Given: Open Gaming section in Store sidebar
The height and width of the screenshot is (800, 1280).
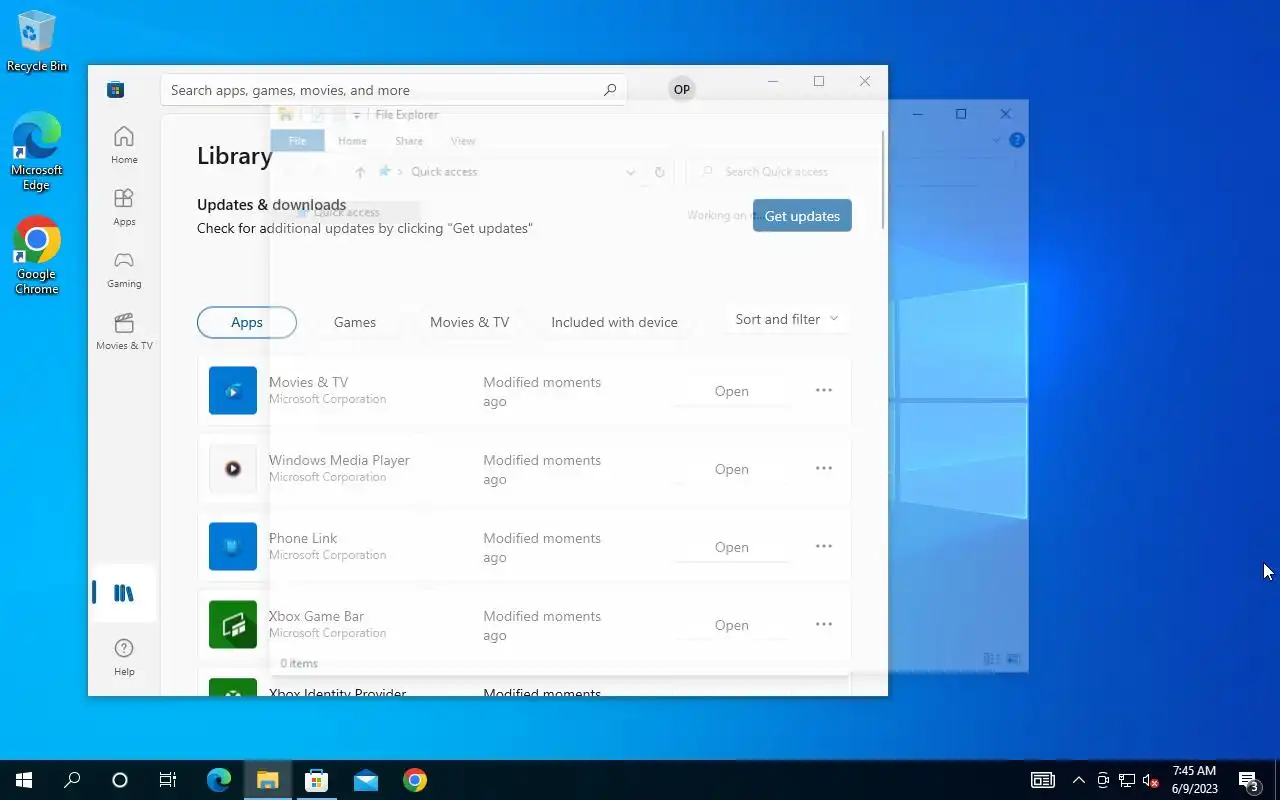Looking at the screenshot, I should (x=124, y=269).
